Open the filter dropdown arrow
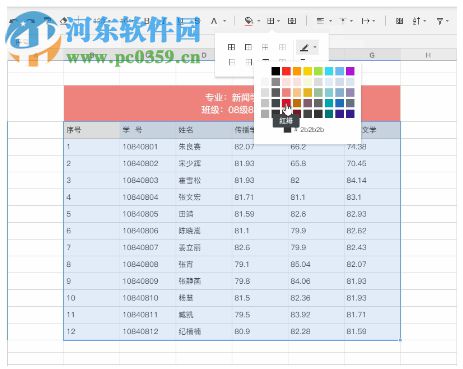Screen dimensions: 463x369 pyautogui.click(x=447, y=21)
